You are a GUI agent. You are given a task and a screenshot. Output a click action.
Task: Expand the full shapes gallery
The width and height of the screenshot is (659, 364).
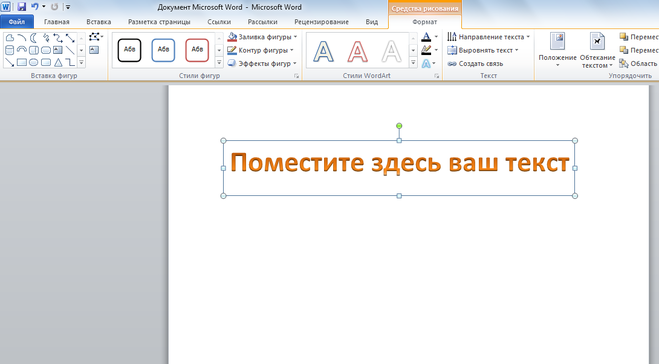pos(82,63)
